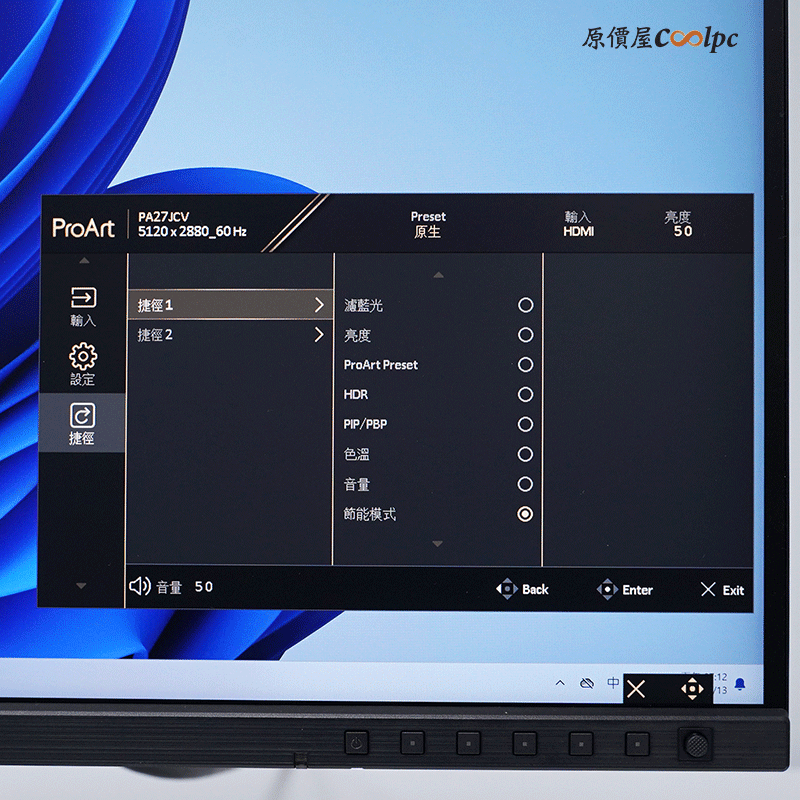
Task: Click the 亮度 50 header status
Action: coord(679,224)
